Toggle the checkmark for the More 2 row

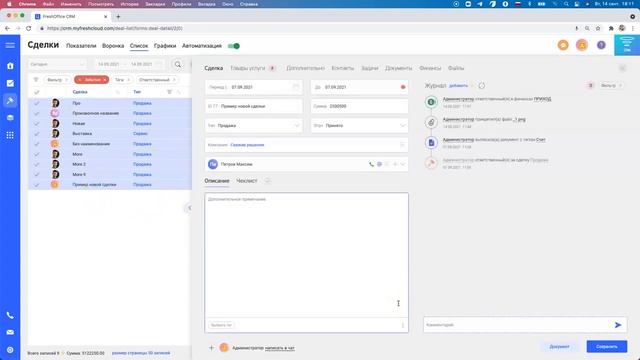pyautogui.click(x=36, y=164)
